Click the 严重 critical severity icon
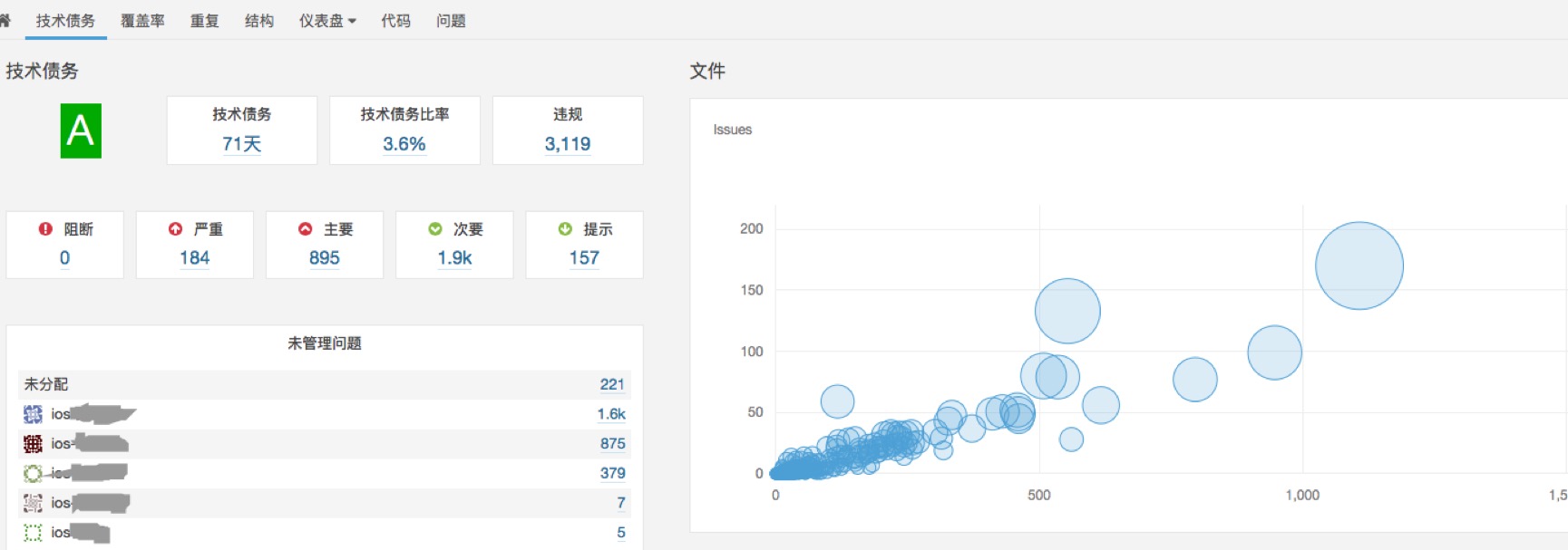Screen dimensions: 1568x550 175,229
